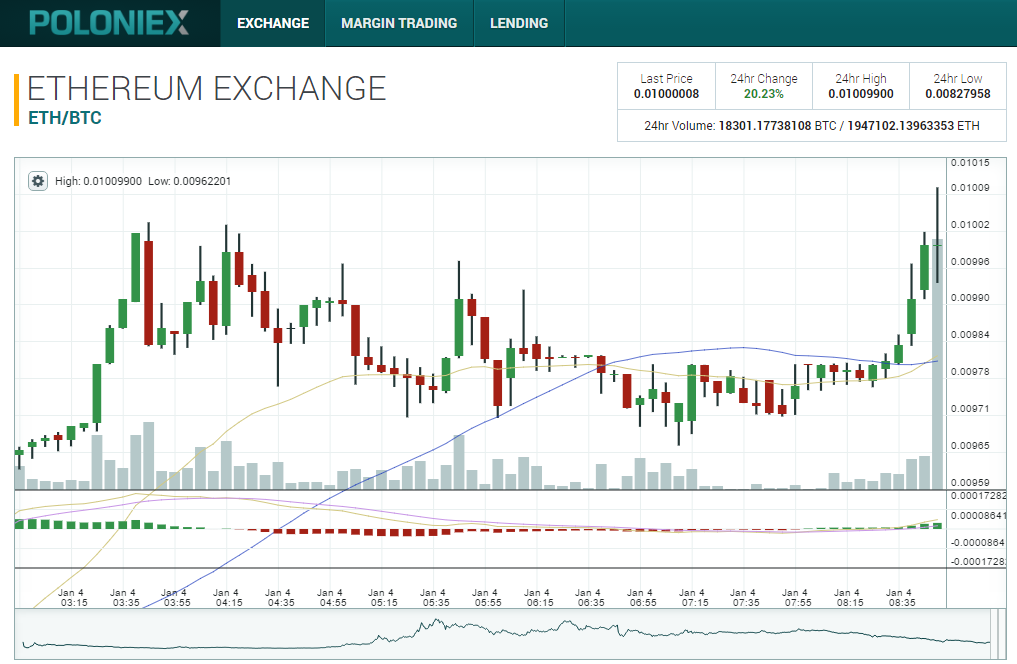The height and width of the screenshot is (664, 1017).
Task: Click the 0.01009 price axis label
Action: point(970,188)
